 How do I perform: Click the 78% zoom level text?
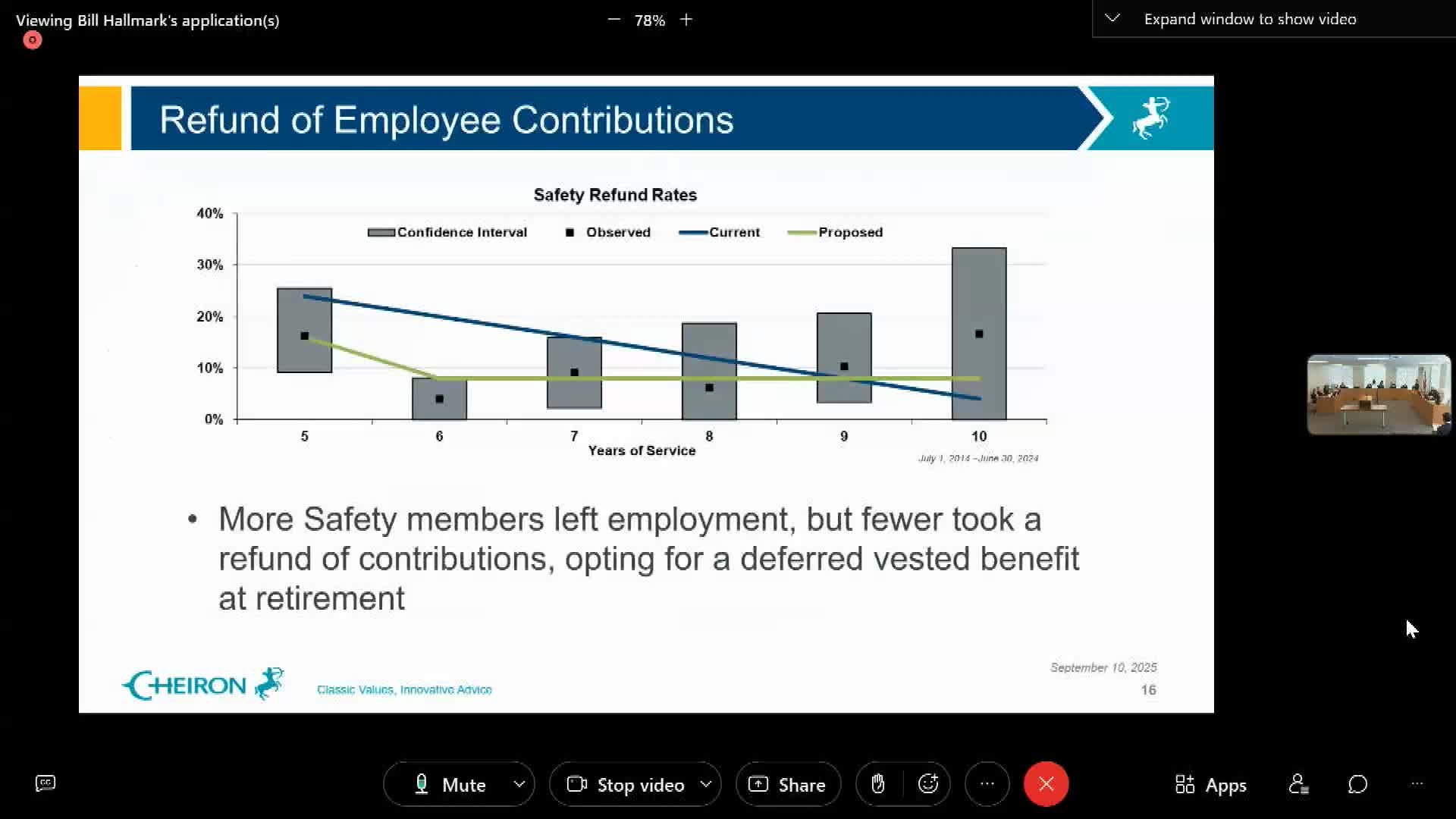(x=650, y=20)
